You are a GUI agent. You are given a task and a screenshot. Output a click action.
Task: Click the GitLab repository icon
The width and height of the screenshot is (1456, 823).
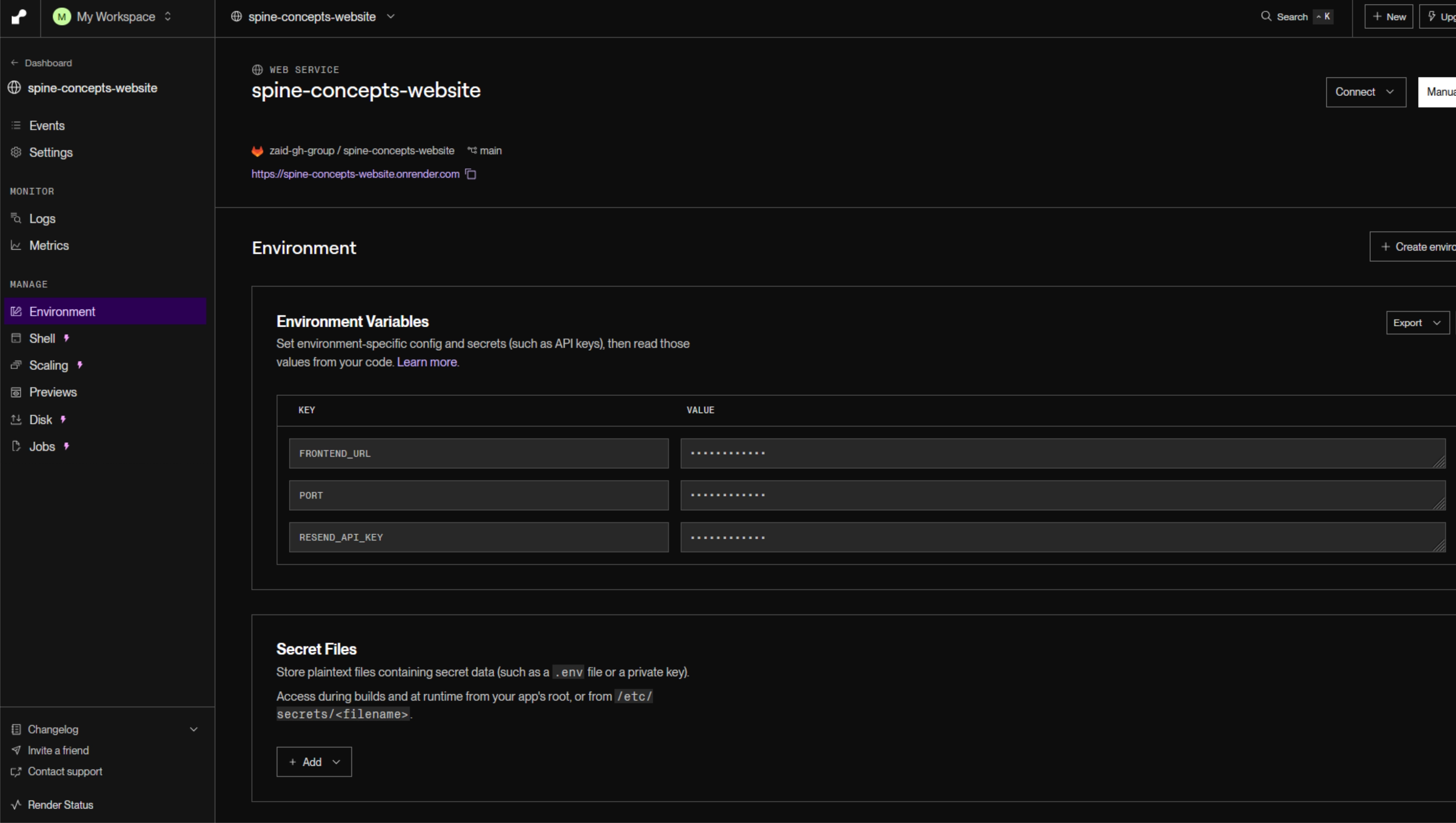[x=258, y=150]
